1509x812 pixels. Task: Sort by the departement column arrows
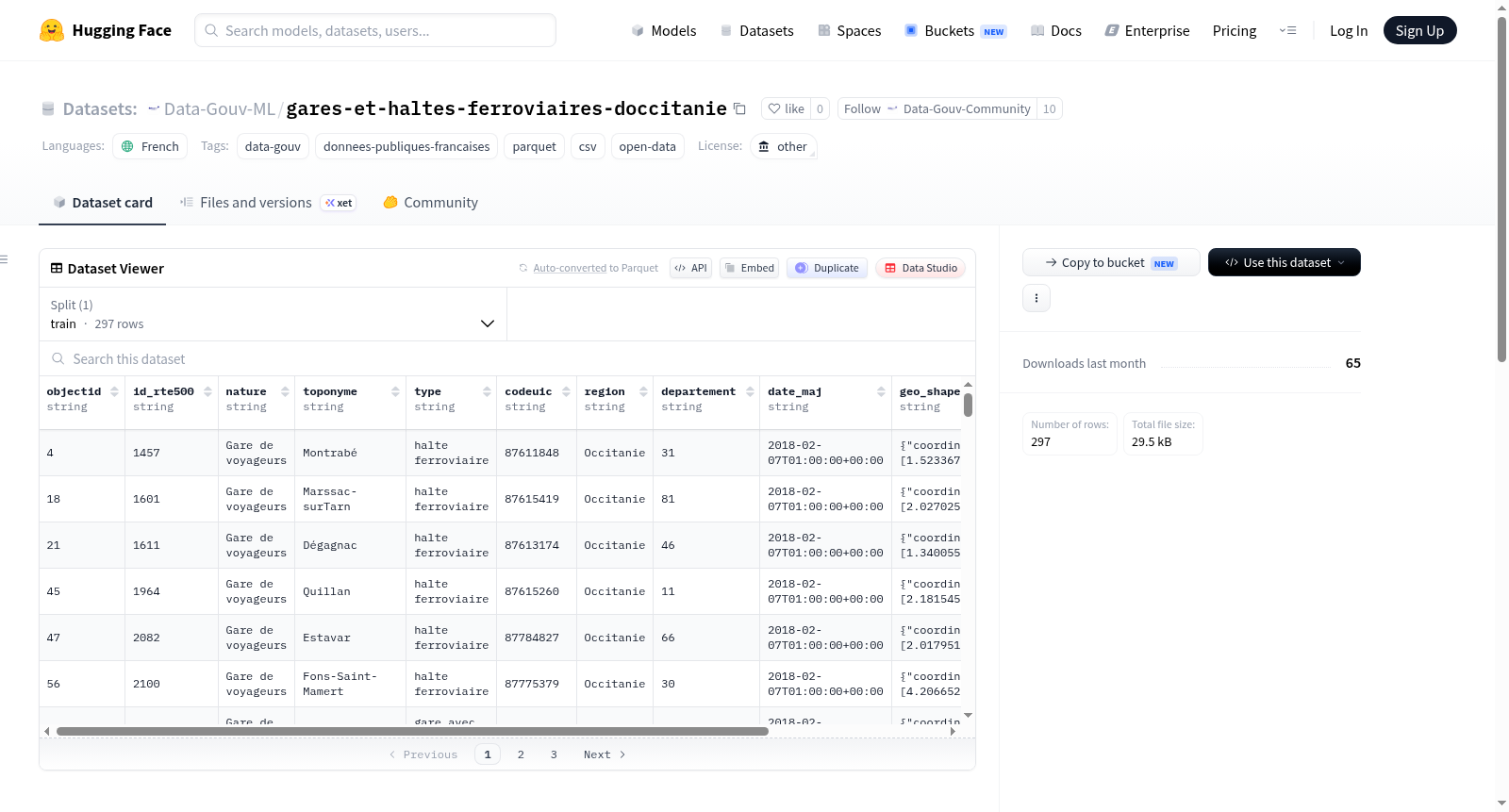(x=750, y=391)
